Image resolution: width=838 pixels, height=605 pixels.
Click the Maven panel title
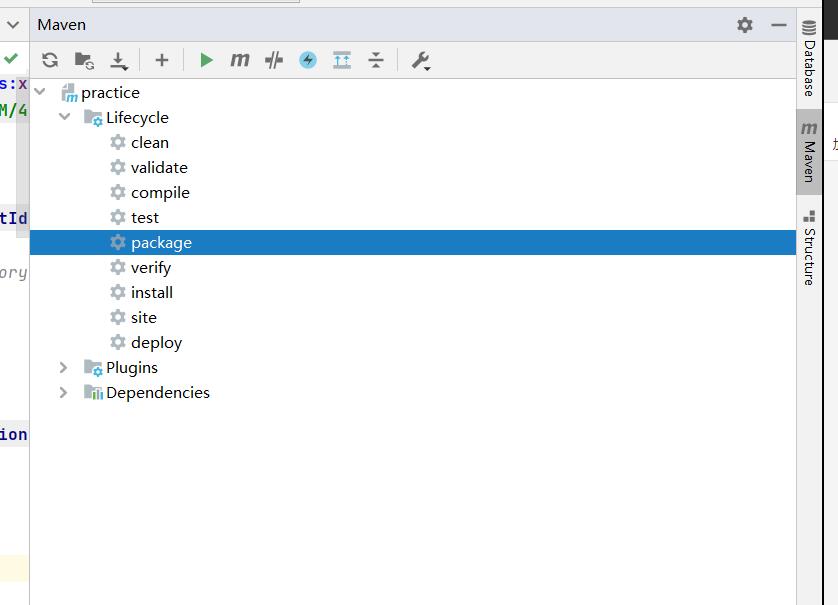coord(61,25)
